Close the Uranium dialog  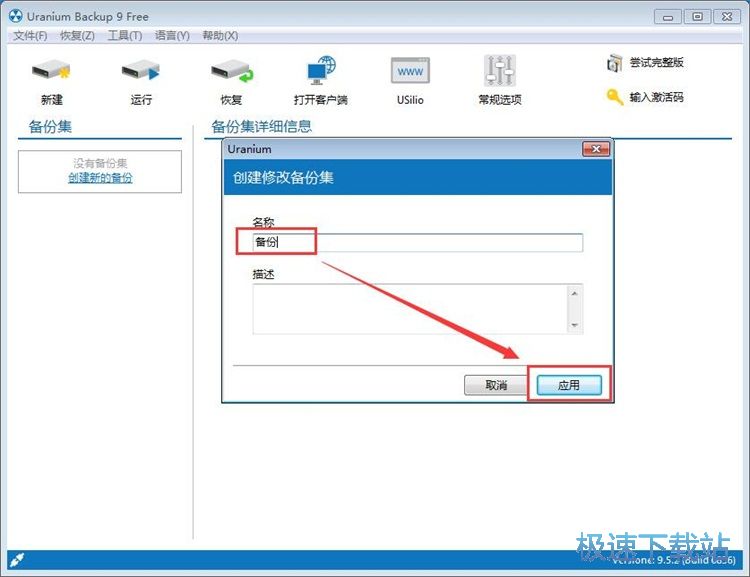click(x=596, y=149)
